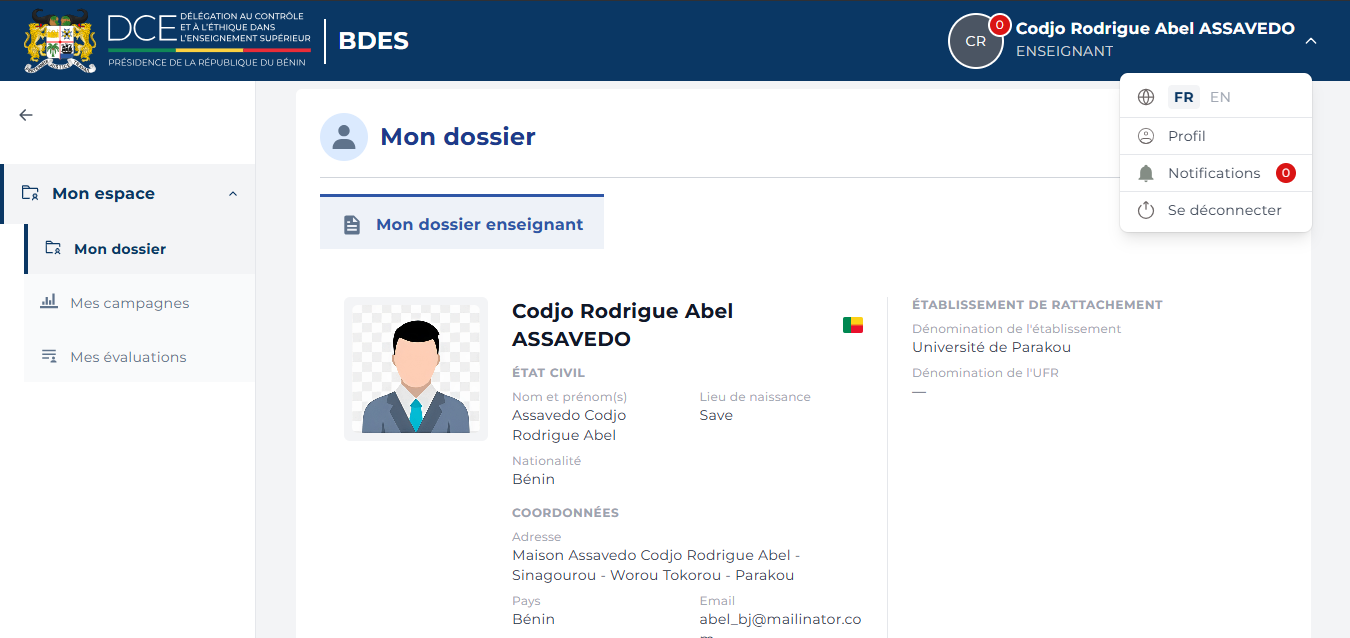Click the Mes évaluations list icon
1350x638 pixels.
coord(49,356)
